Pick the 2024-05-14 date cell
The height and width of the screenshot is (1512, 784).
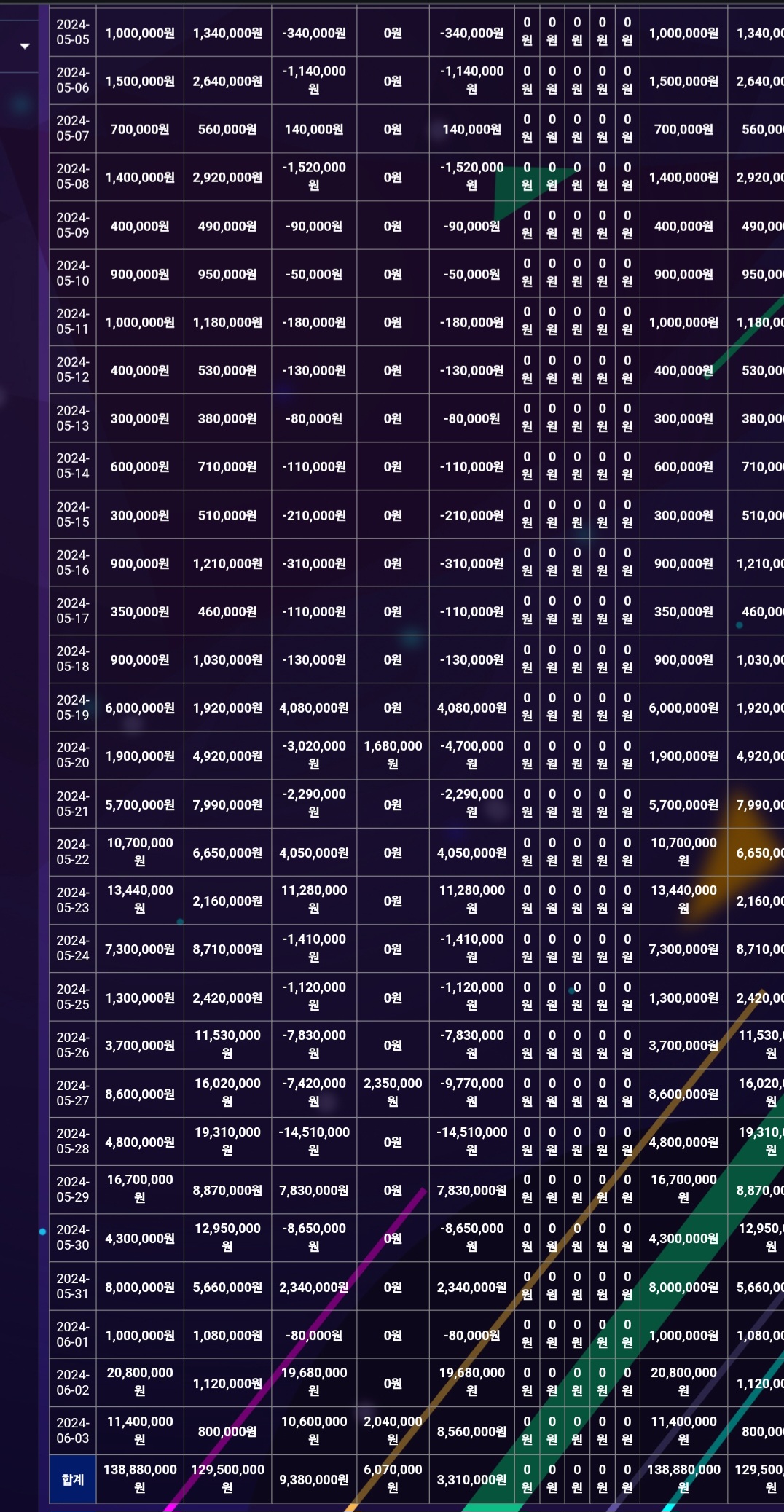click(73, 466)
